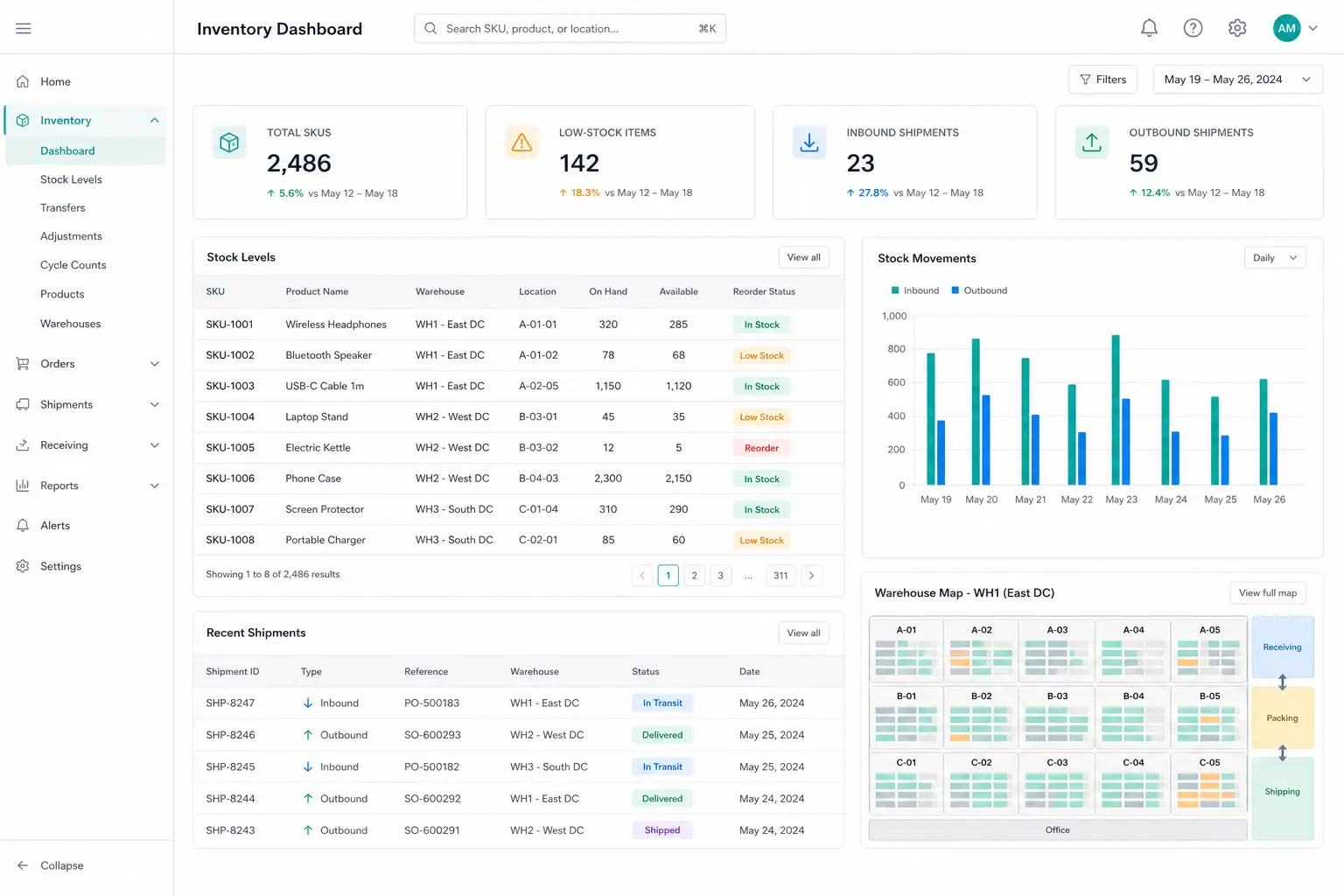
Task: Open Warehouses in sidebar
Action: (71, 324)
